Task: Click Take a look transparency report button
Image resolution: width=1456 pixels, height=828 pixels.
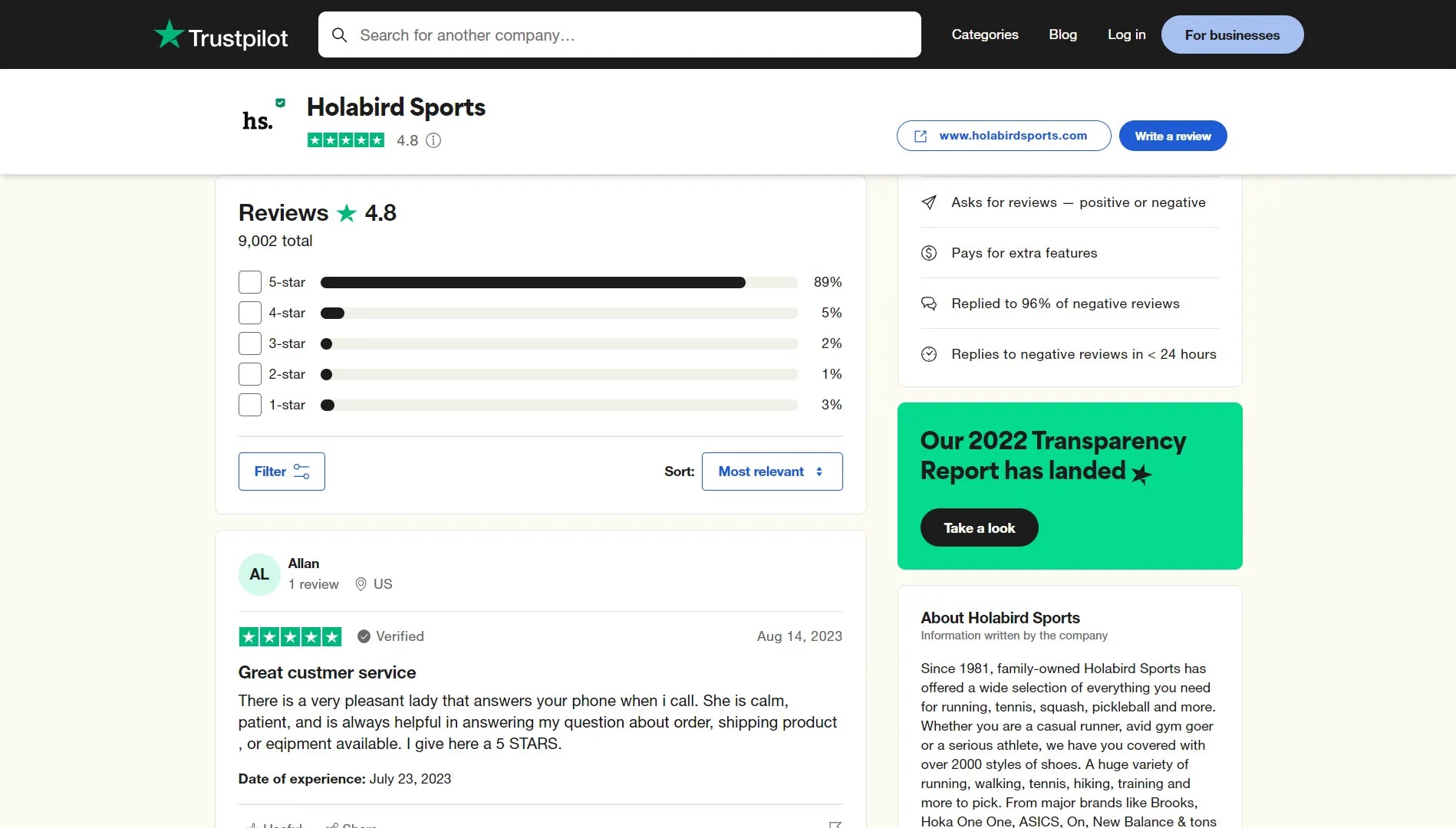Action: [x=979, y=527]
